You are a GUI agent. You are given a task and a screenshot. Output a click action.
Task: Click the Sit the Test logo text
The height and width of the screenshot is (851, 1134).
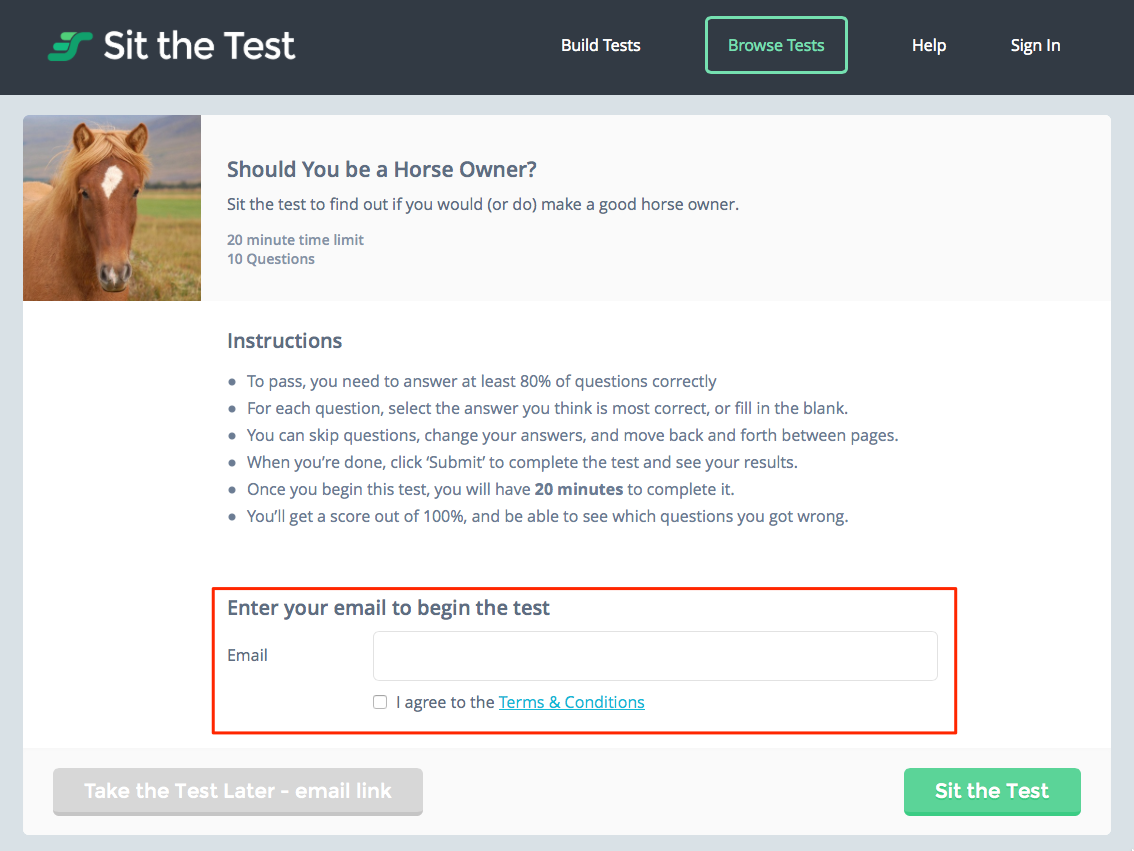point(199,46)
